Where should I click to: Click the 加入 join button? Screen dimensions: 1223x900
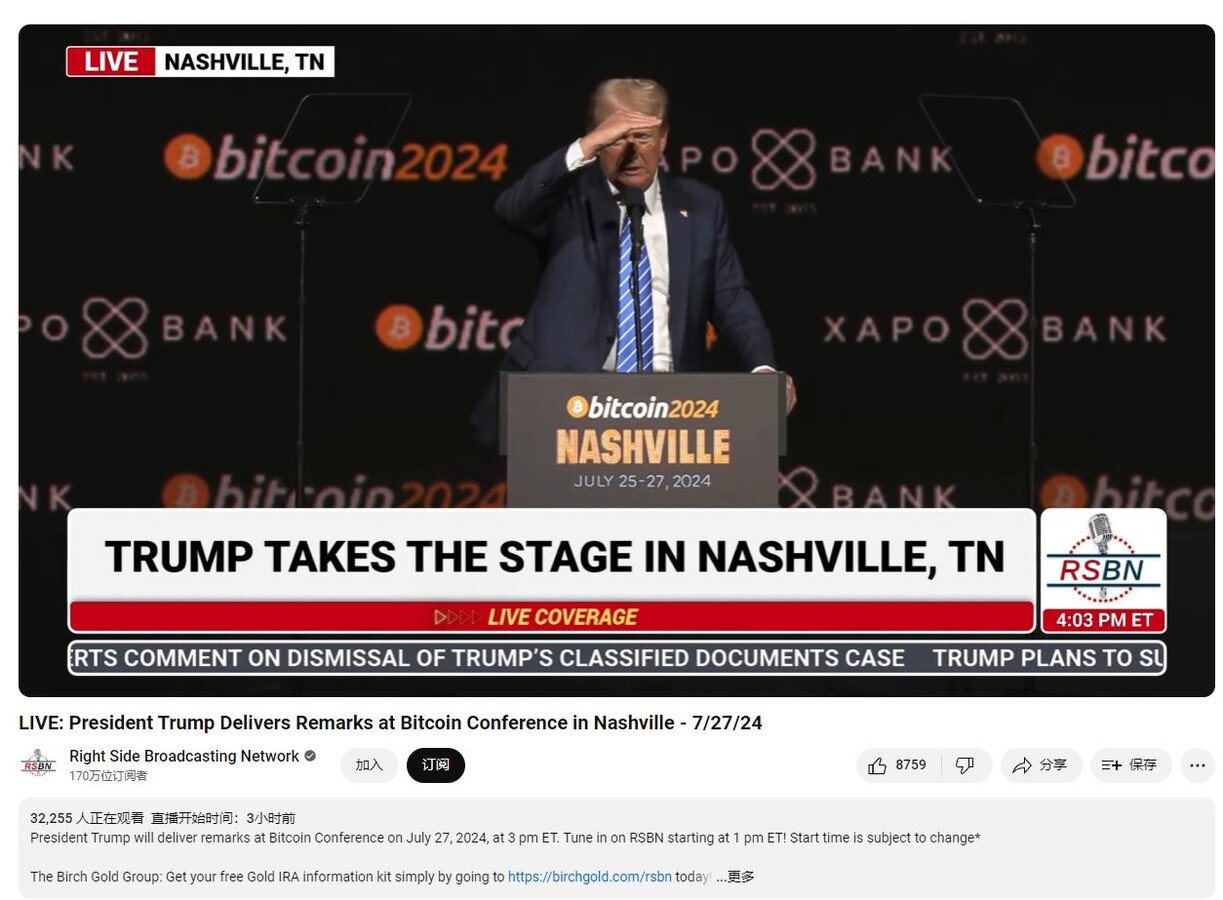click(x=369, y=765)
